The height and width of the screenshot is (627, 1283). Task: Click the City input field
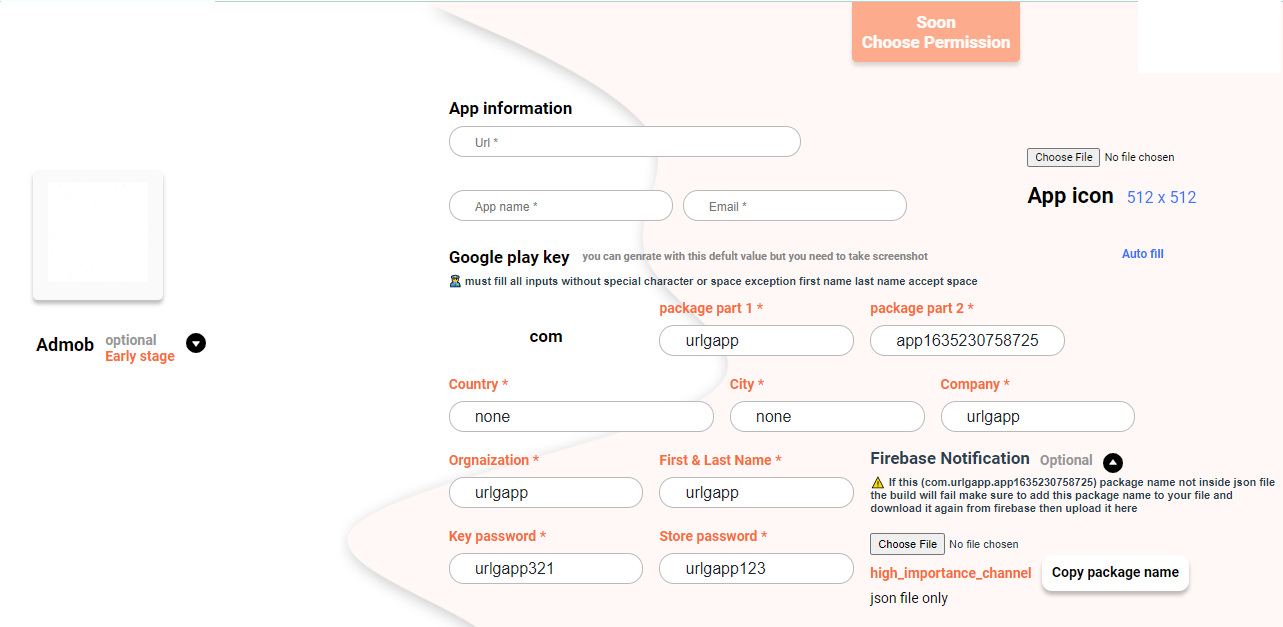(x=827, y=416)
